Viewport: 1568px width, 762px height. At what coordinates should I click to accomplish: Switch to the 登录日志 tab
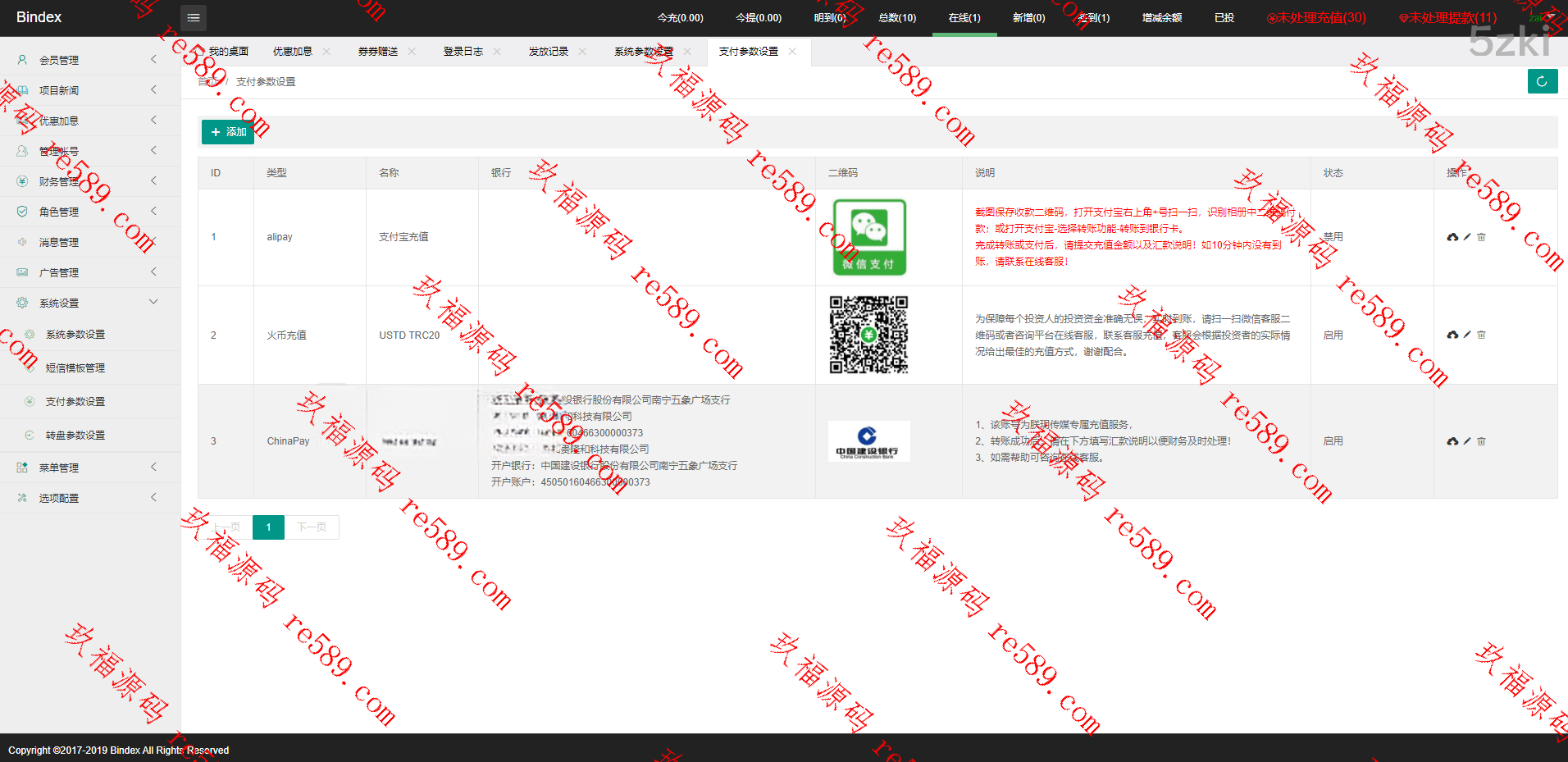[x=463, y=52]
